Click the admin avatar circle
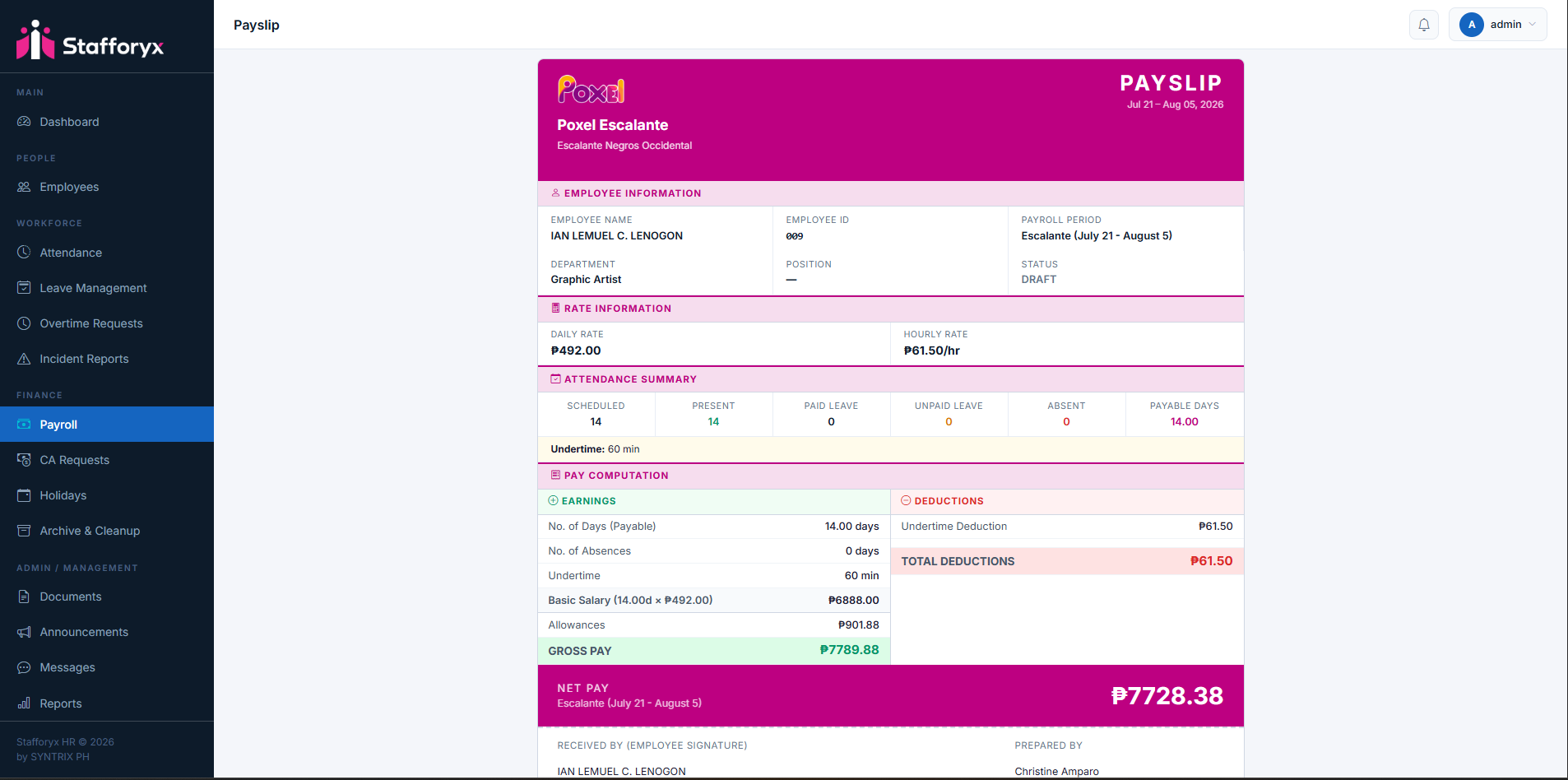 (x=1472, y=25)
